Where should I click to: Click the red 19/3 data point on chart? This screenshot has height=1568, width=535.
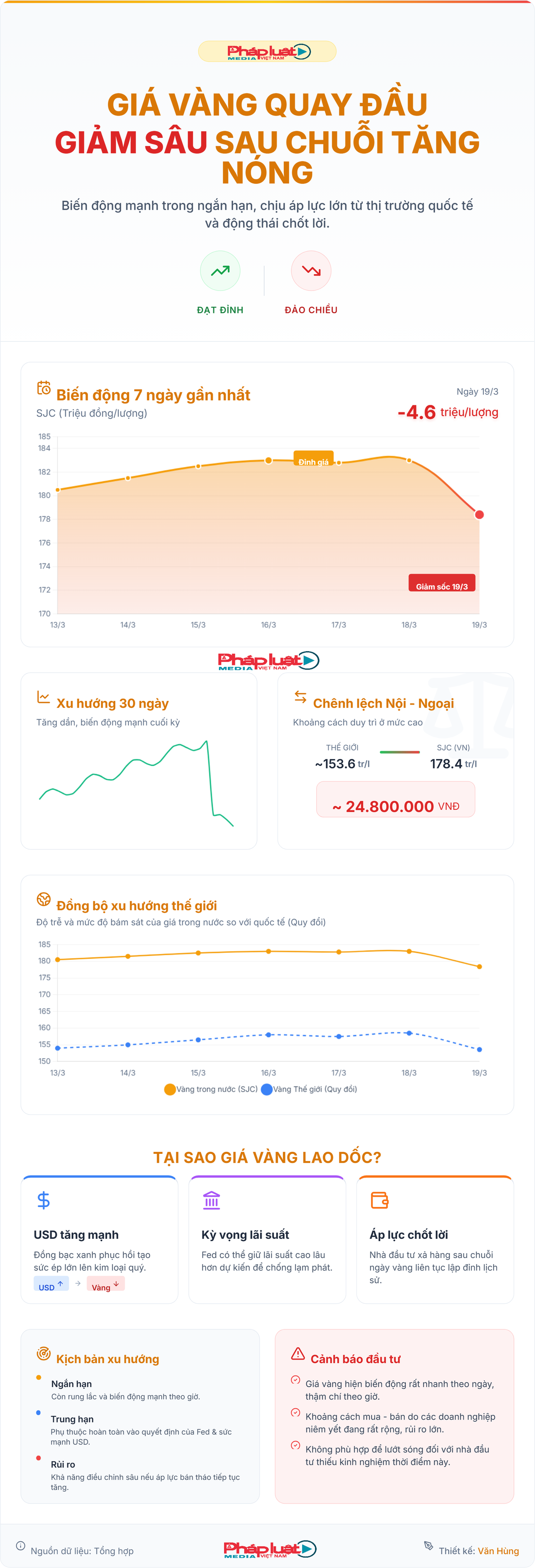[479, 515]
